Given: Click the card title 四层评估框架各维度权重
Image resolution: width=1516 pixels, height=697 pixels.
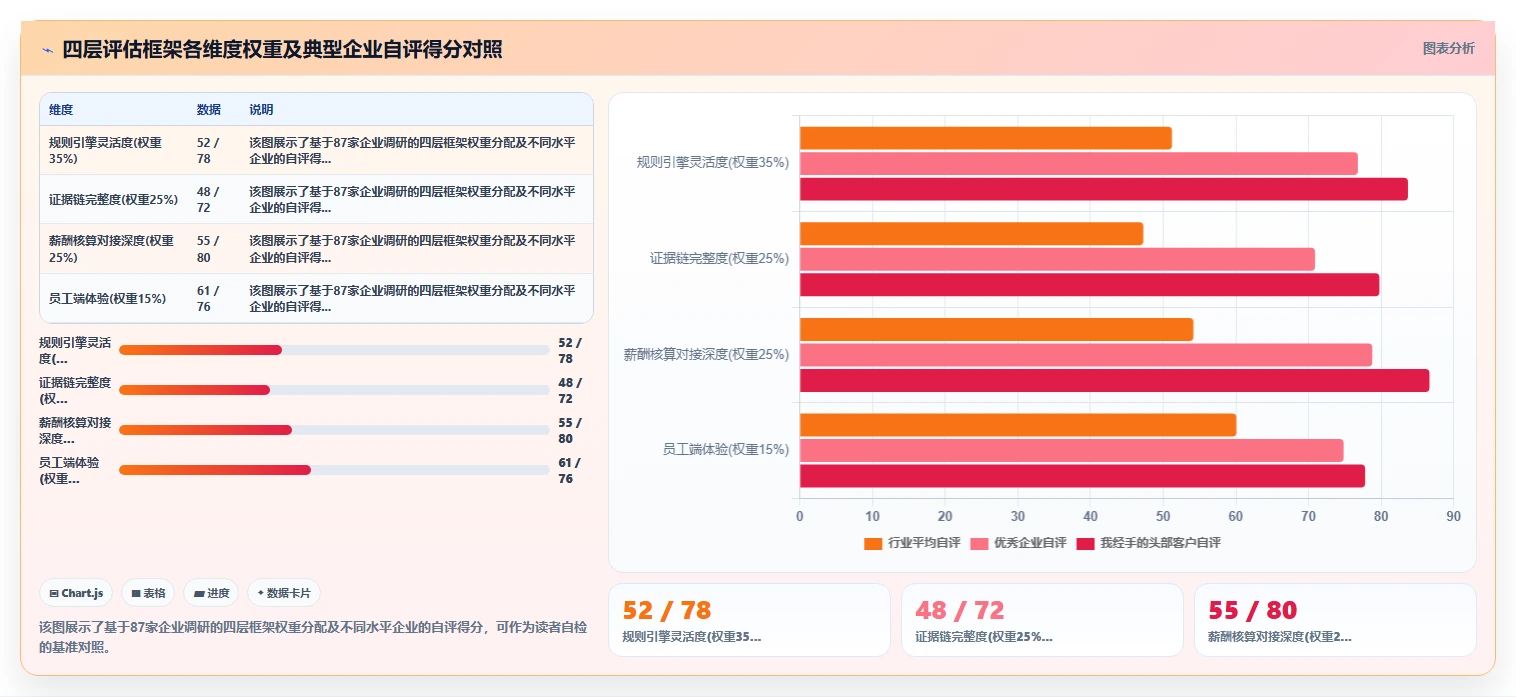Looking at the screenshot, I should coord(282,49).
